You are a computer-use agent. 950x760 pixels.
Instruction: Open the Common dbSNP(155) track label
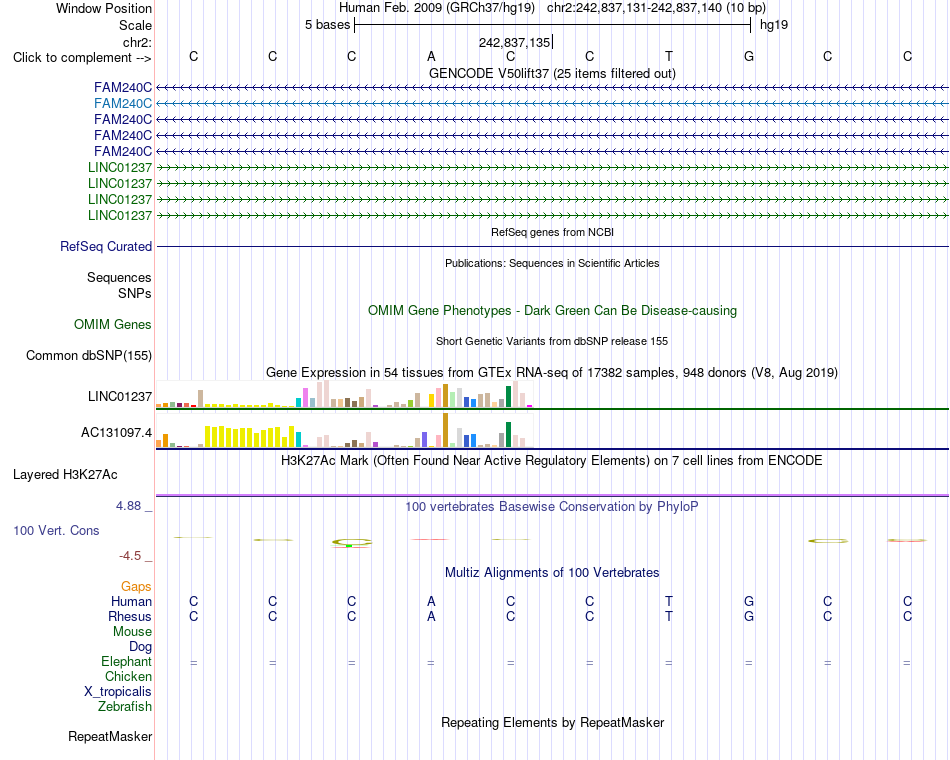coord(89,356)
